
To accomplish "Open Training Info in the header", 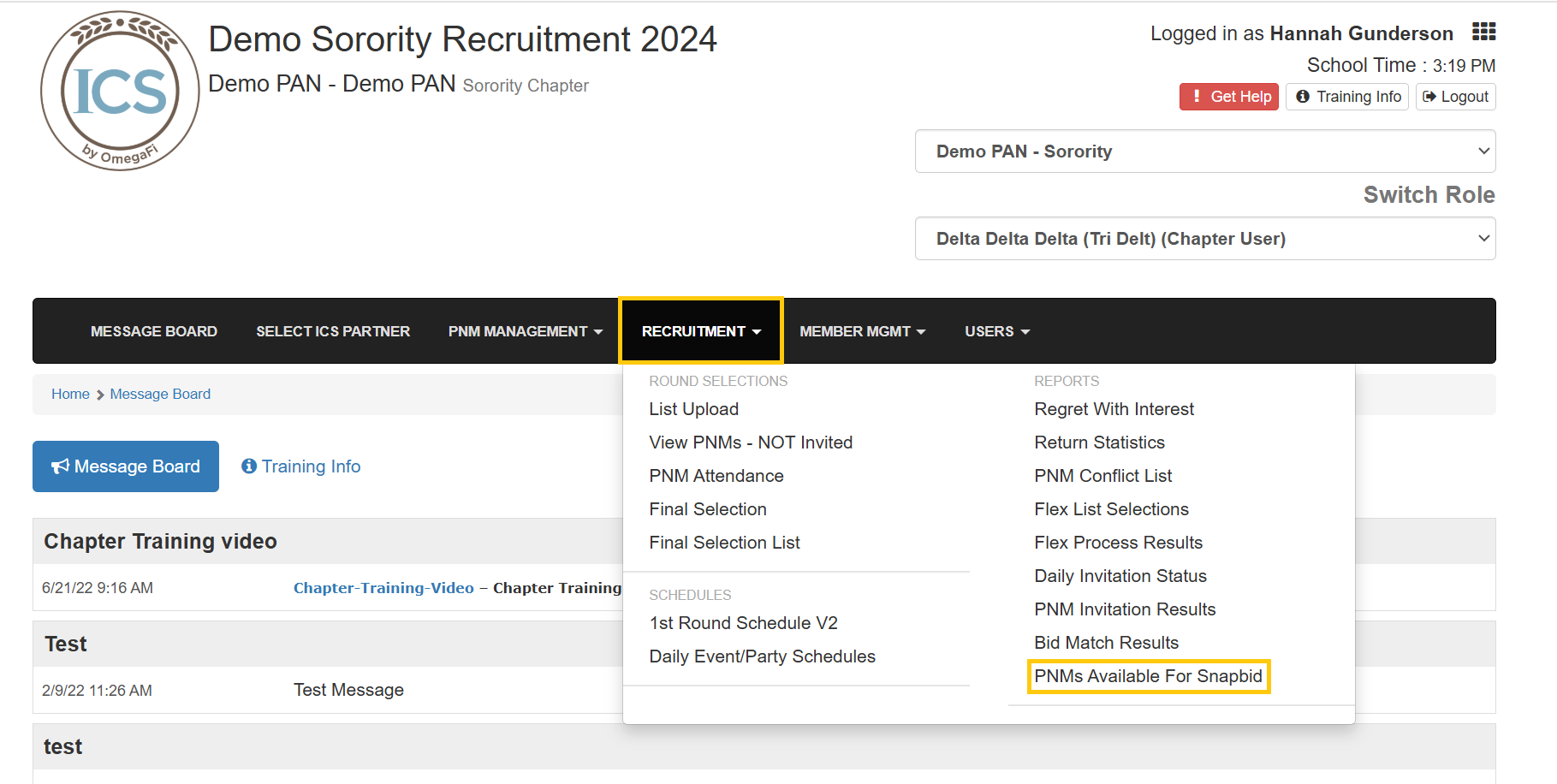I will 1347,97.
